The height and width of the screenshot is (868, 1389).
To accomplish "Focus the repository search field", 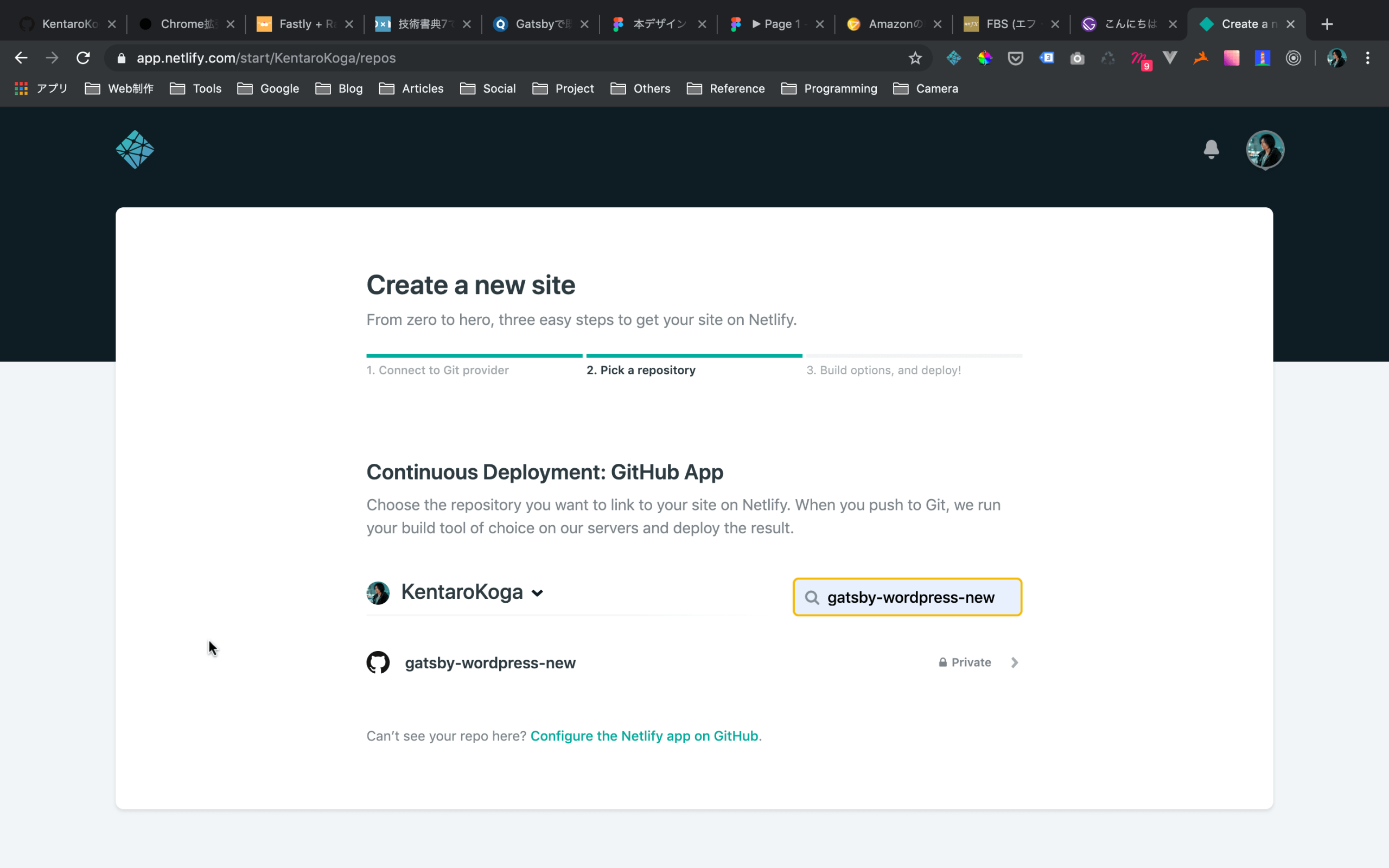I will pos(907,597).
